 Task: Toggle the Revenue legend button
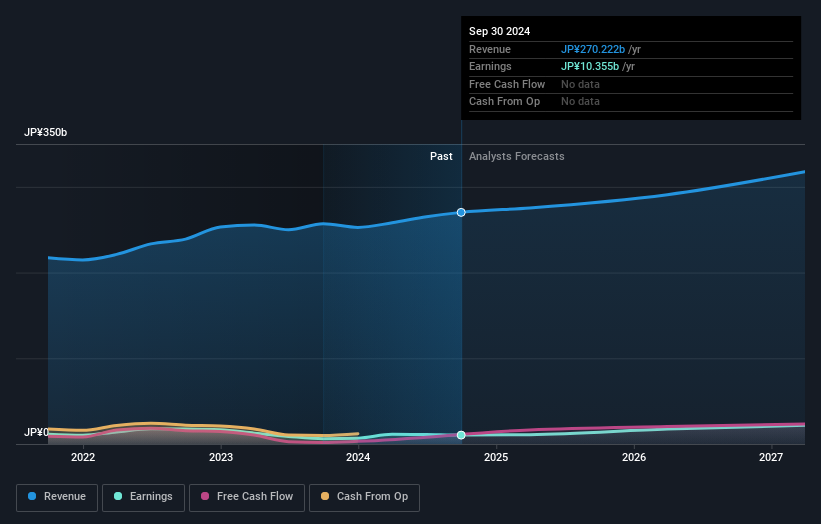click(x=57, y=497)
